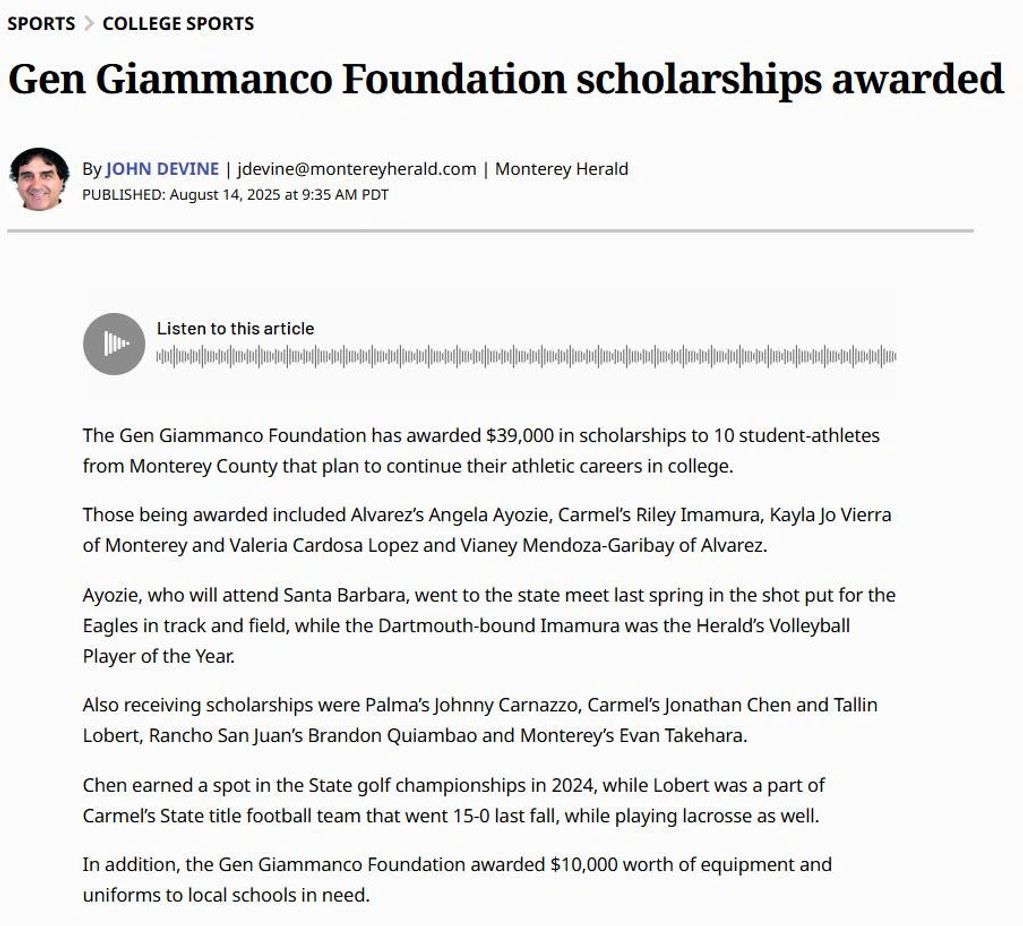This screenshot has height=926, width=1023.
Task: Click the paragraph starting "Chen earned a spot"
Action: click(453, 800)
